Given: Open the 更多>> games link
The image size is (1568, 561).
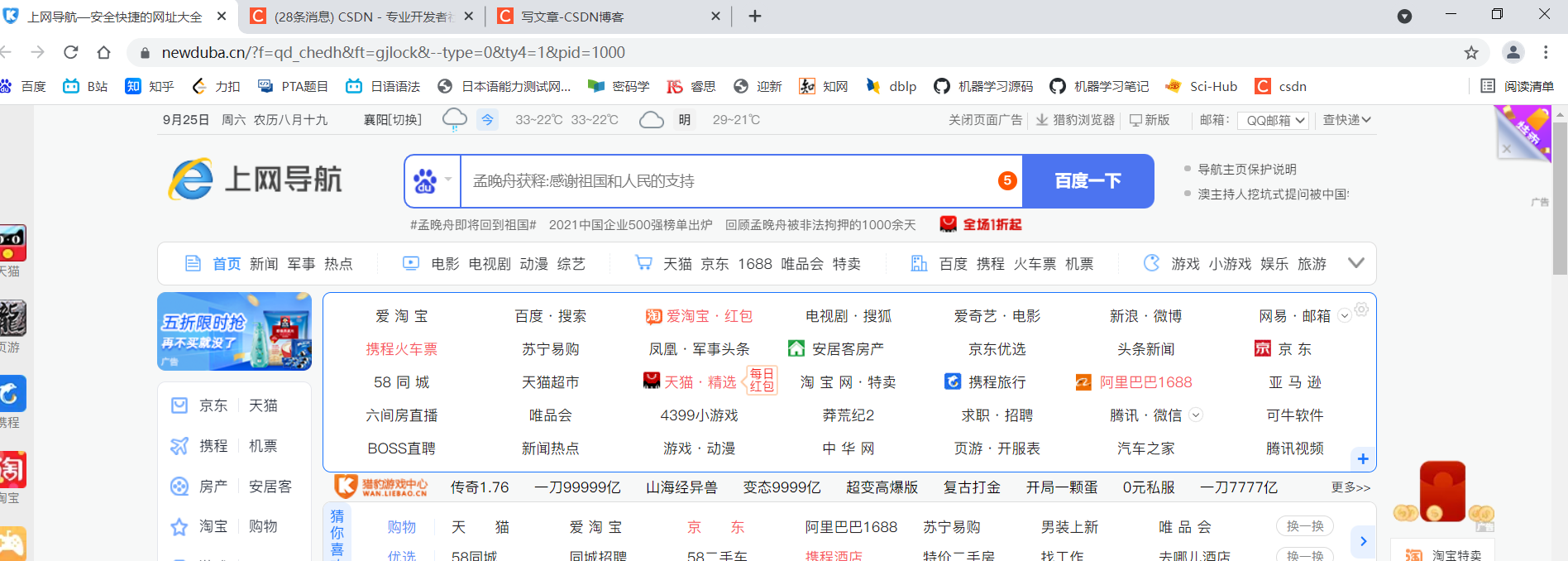Looking at the screenshot, I should tap(1350, 487).
